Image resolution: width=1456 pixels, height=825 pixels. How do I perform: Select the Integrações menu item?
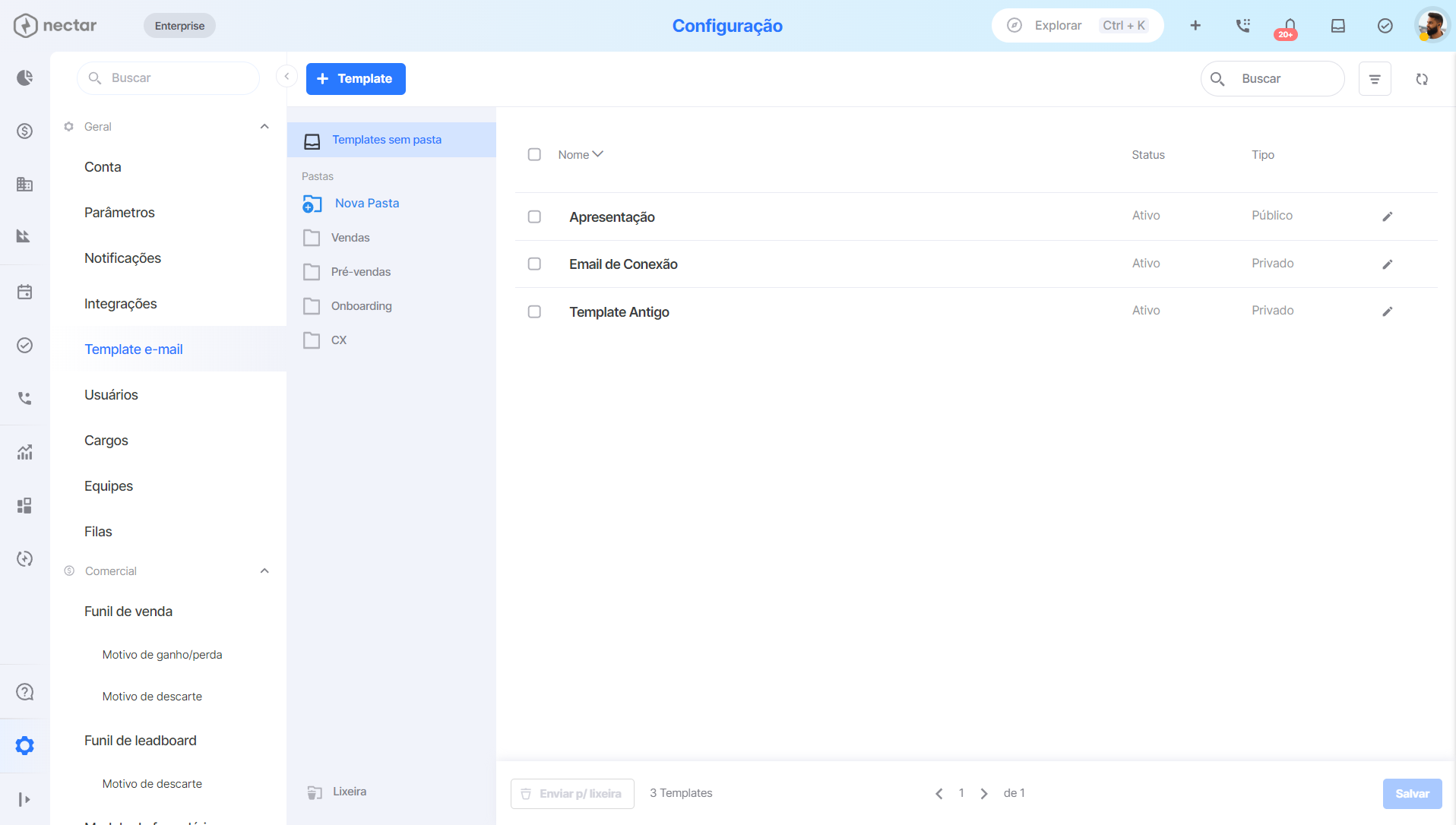[120, 304]
